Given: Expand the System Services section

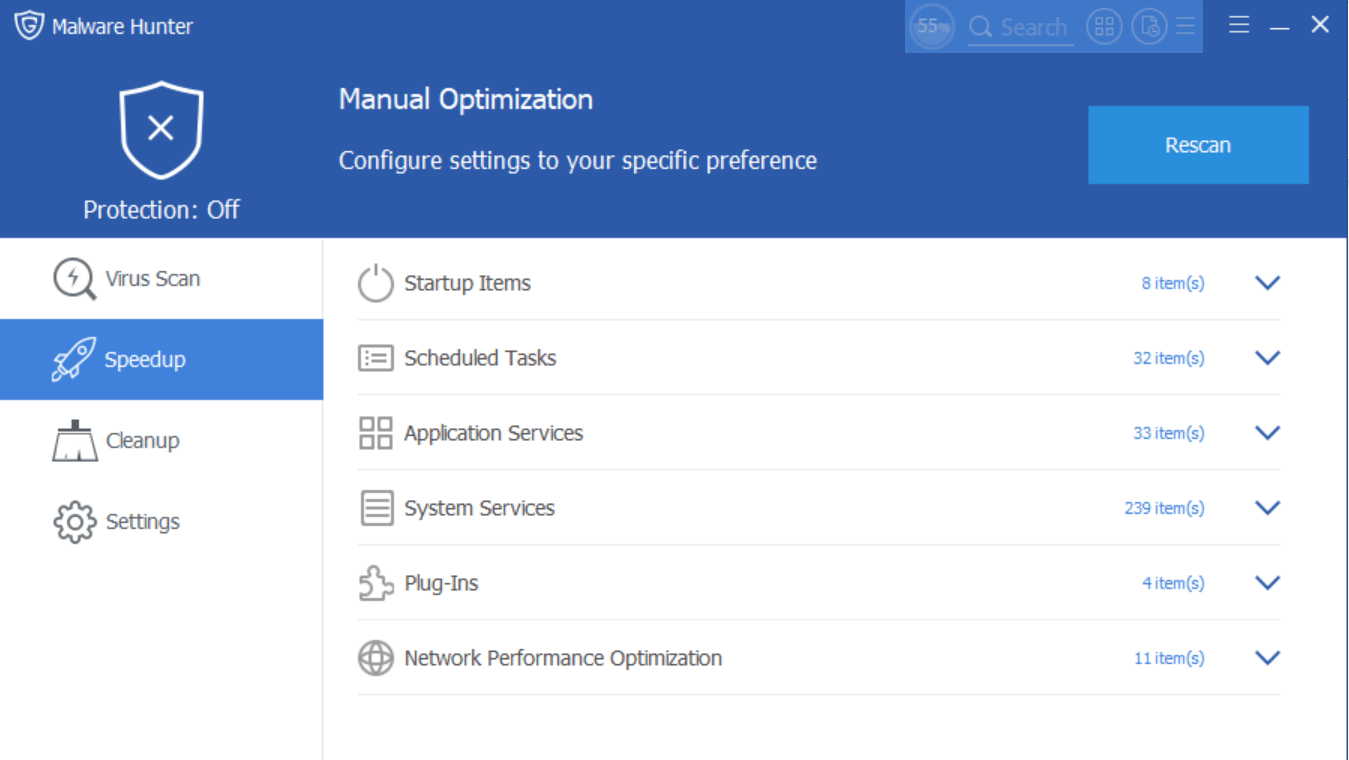Looking at the screenshot, I should 1267,508.
